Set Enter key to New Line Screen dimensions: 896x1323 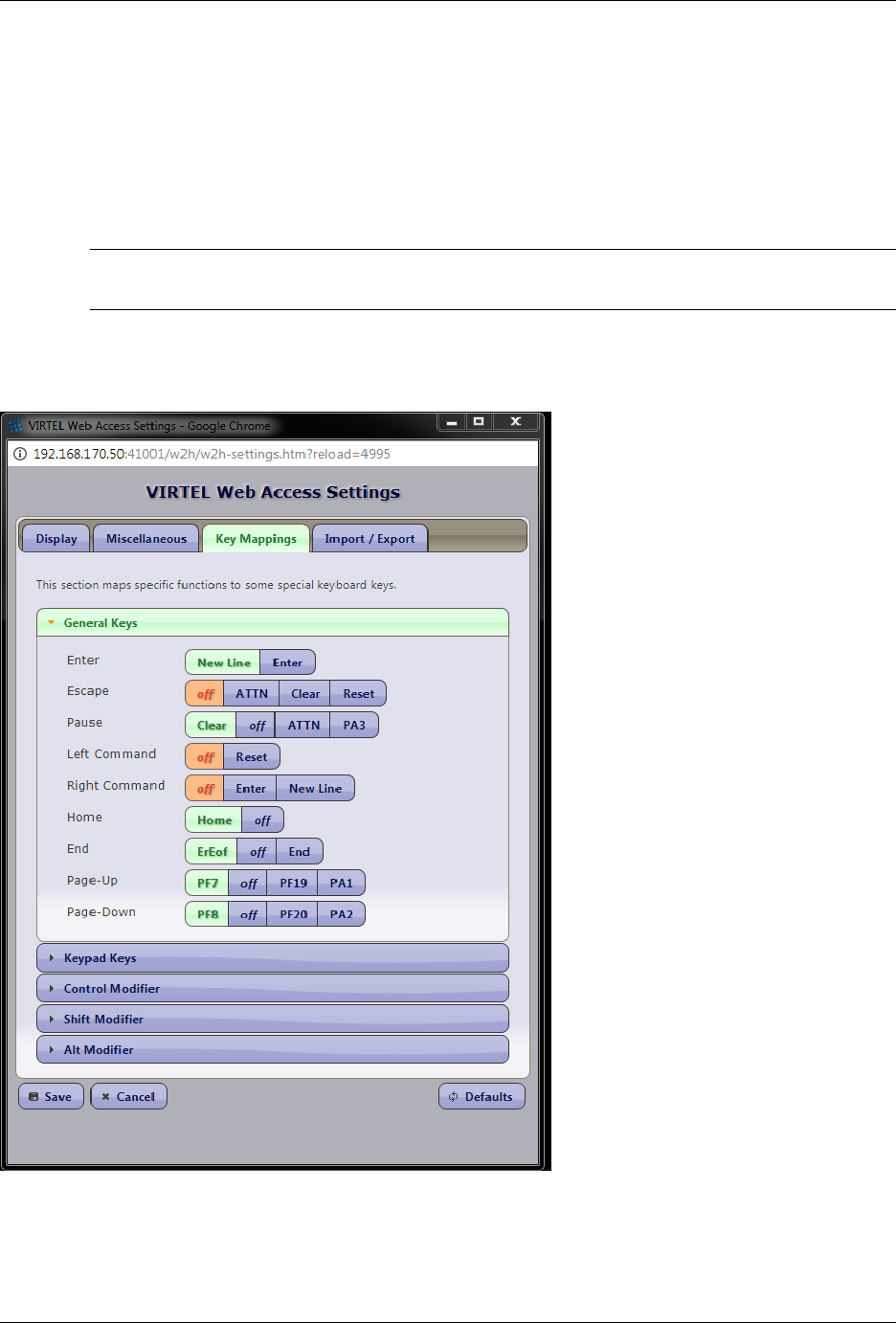click(223, 662)
